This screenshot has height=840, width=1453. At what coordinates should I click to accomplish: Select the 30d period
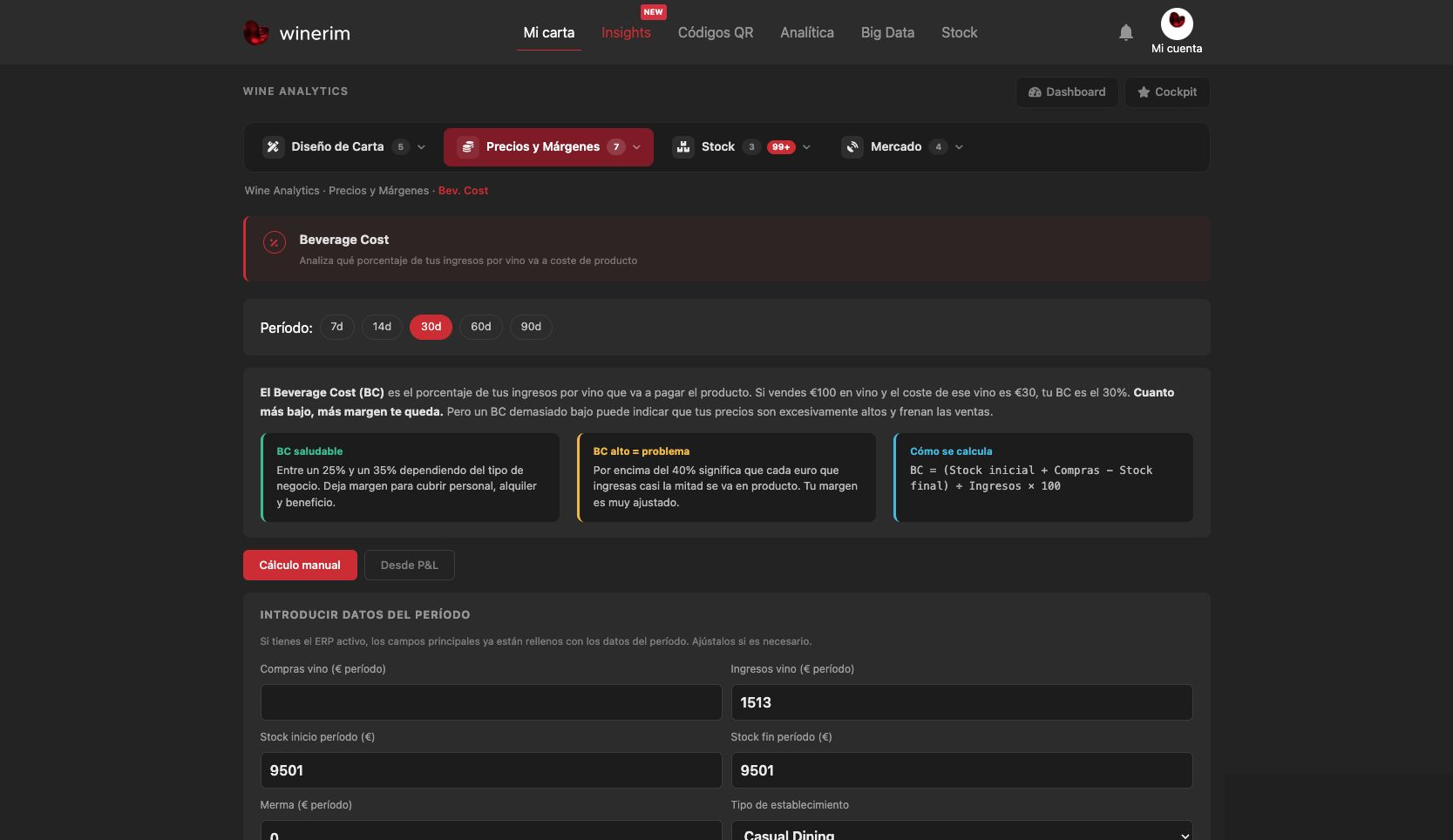coord(431,327)
